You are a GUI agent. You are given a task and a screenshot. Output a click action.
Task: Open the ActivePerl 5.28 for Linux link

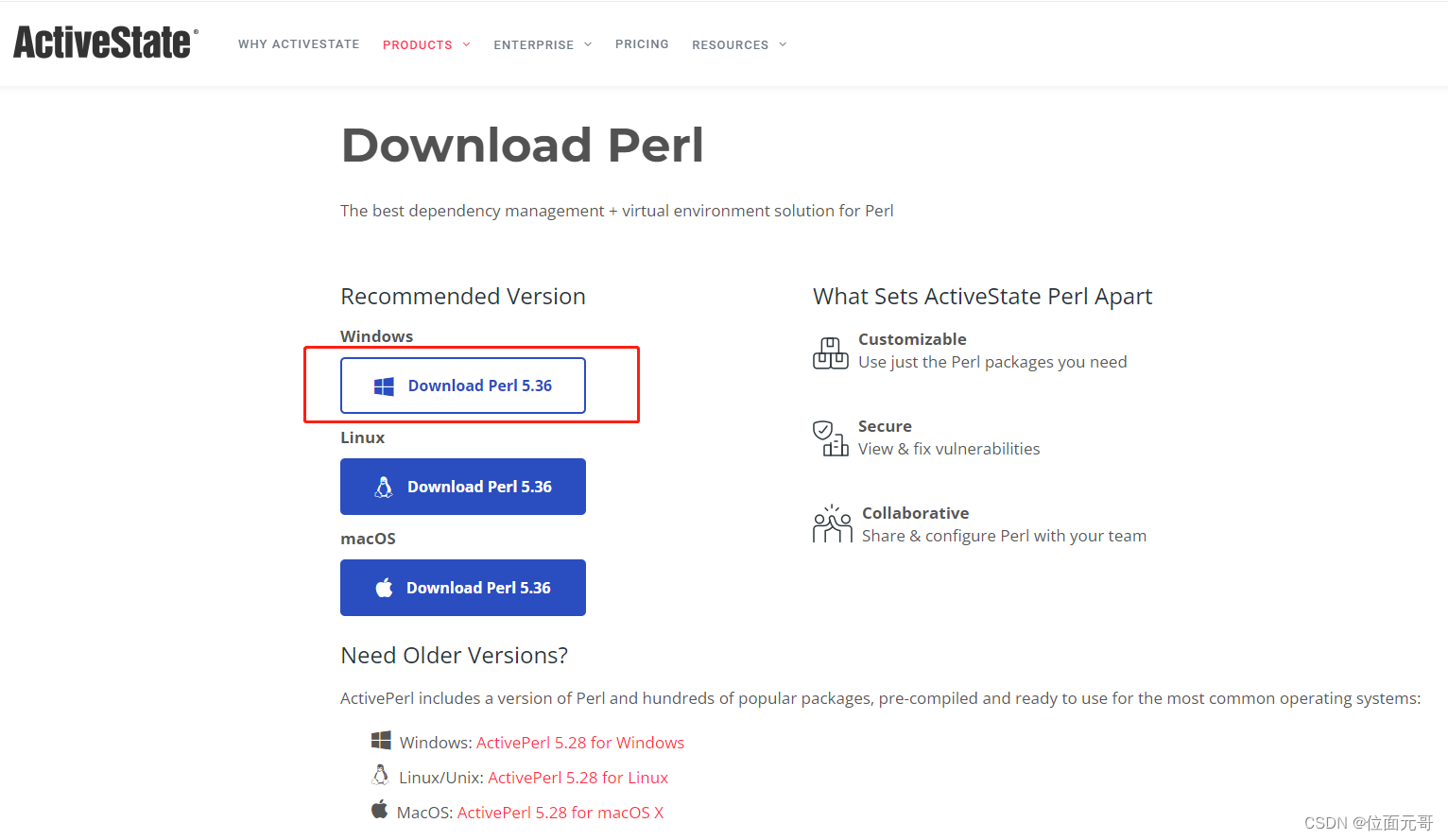pyautogui.click(x=577, y=777)
